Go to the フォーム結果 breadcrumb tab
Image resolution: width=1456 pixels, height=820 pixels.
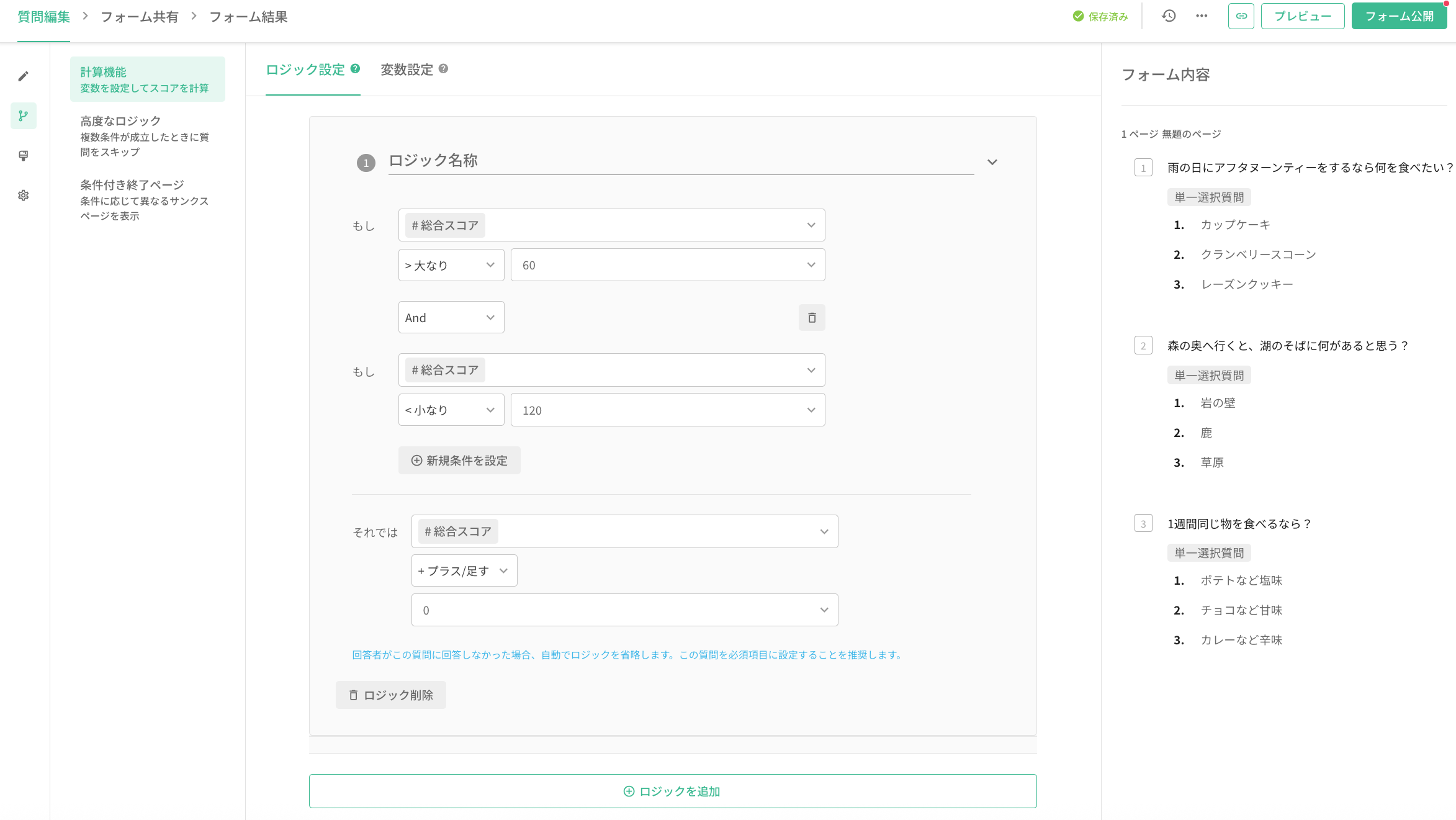(248, 17)
